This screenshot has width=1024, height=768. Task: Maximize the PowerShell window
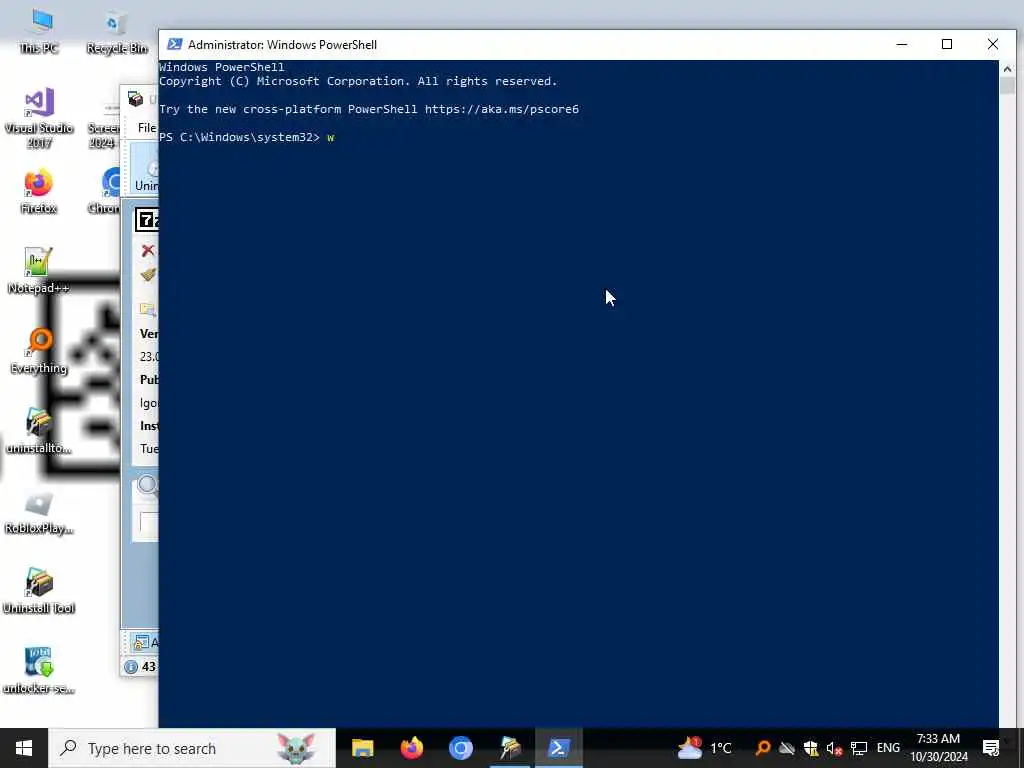click(947, 44)
